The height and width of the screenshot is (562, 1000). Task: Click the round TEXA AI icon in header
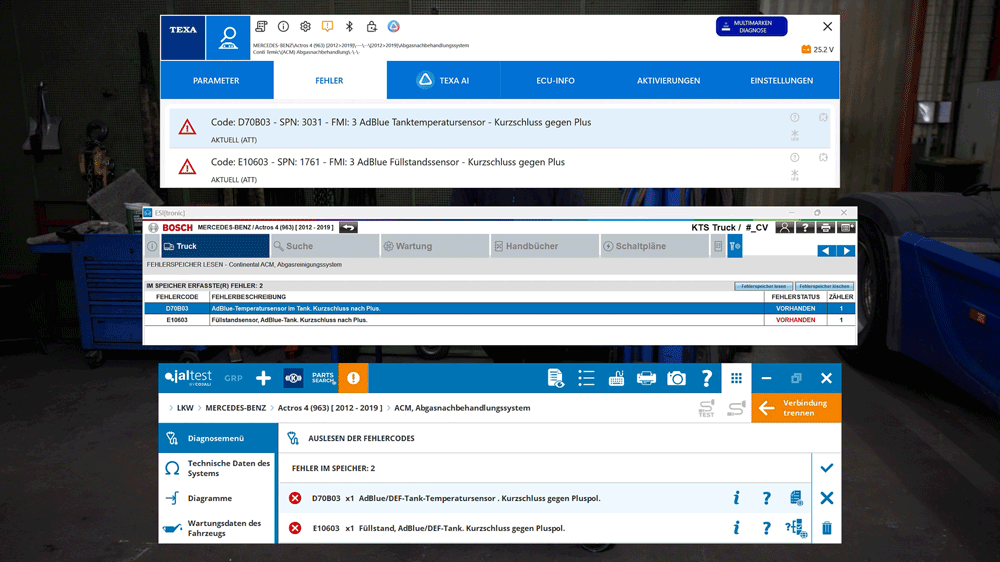point(393,26)
